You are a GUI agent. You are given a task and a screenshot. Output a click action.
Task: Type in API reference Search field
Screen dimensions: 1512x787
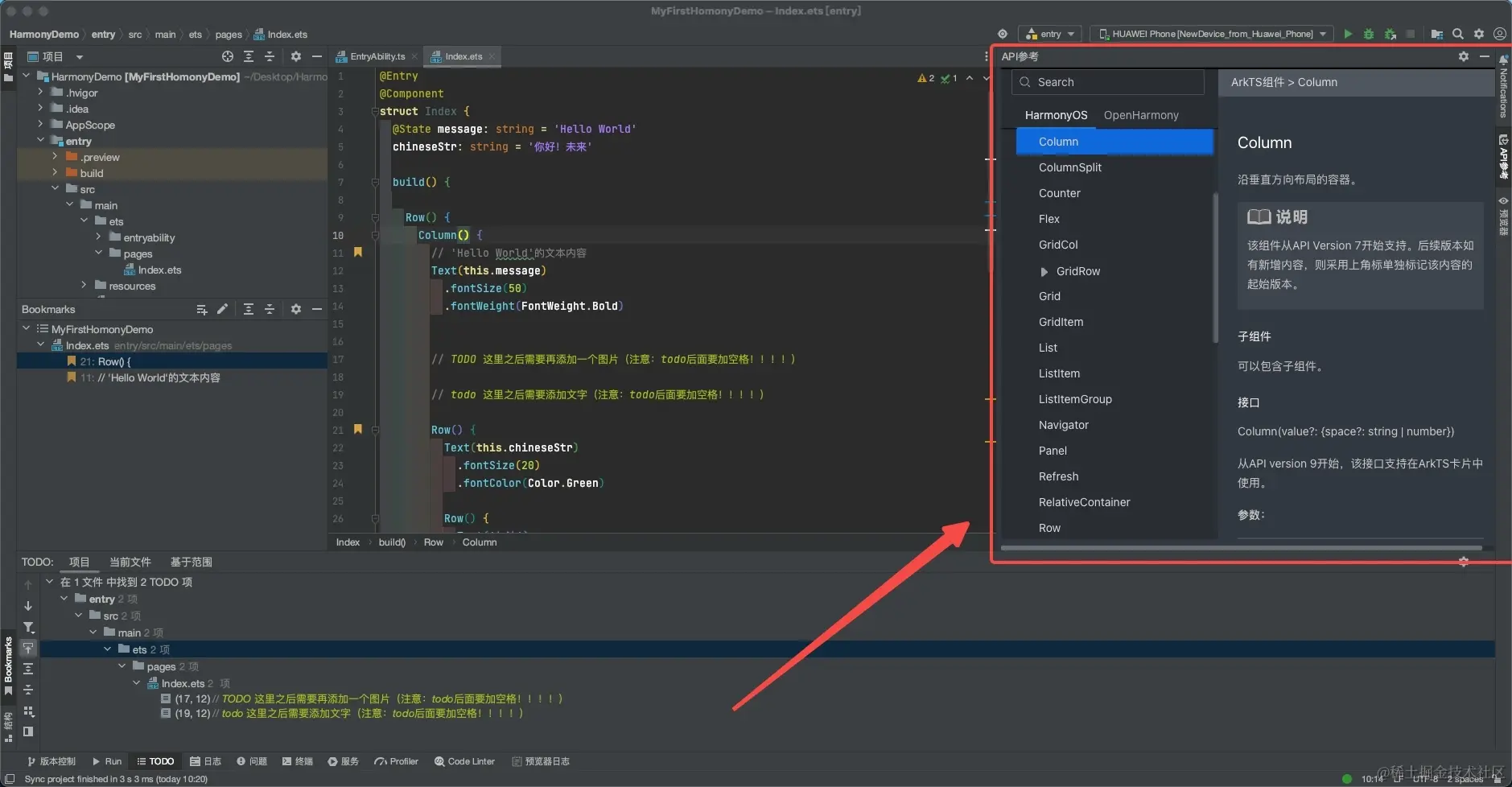tap(1107, 82)
